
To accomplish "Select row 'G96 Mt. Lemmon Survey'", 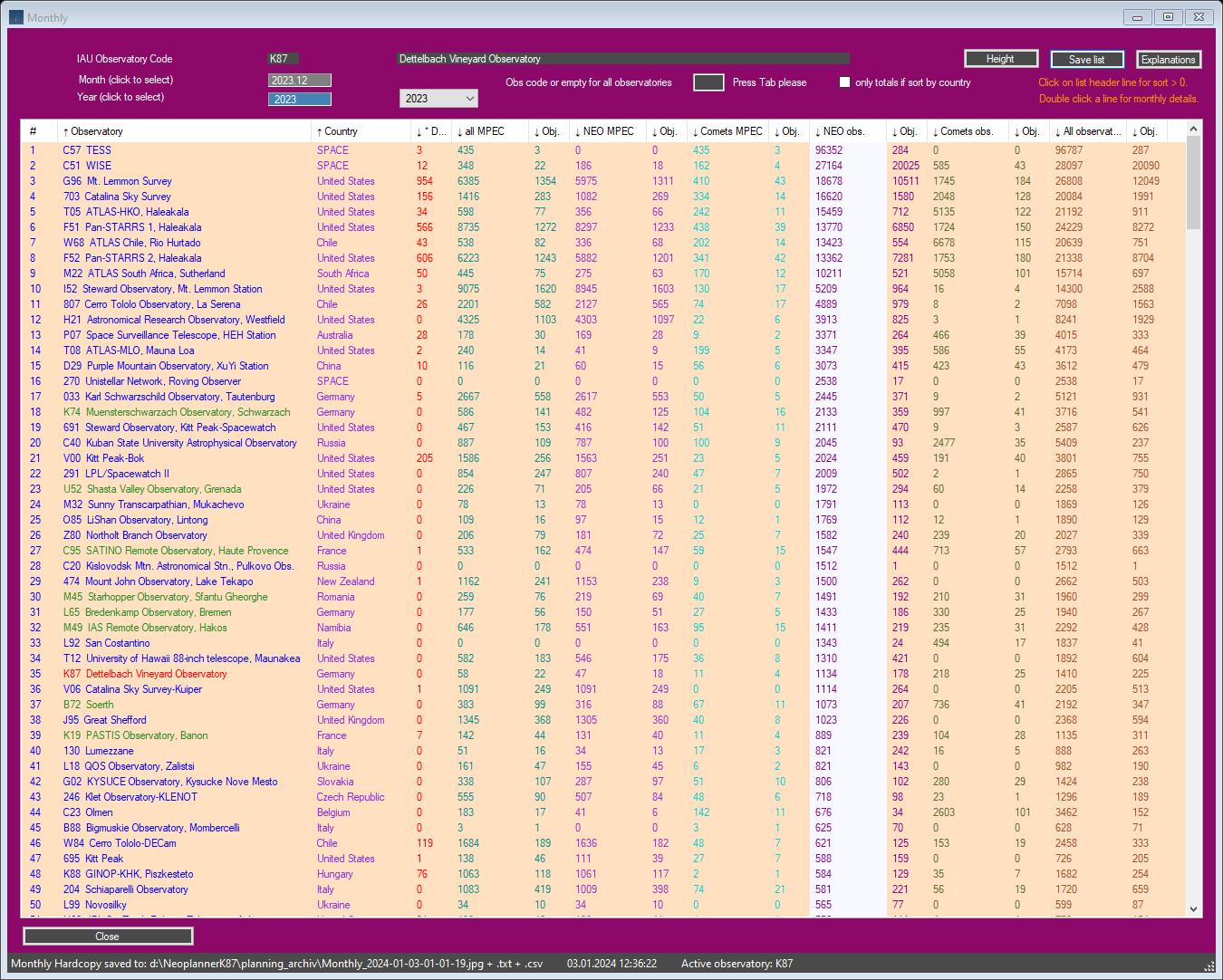I will click(x=602, y=181).
